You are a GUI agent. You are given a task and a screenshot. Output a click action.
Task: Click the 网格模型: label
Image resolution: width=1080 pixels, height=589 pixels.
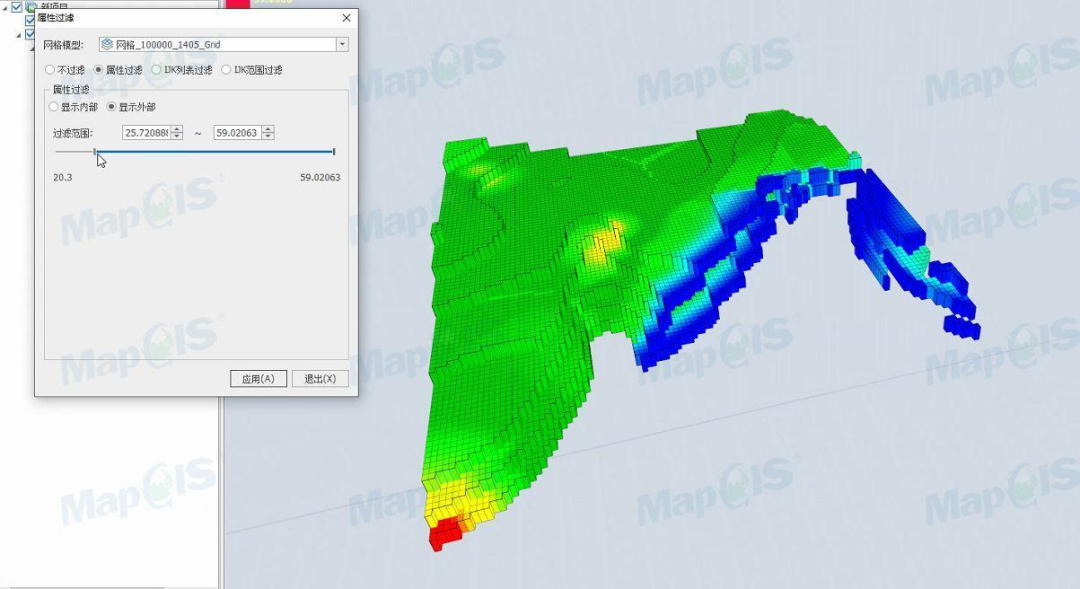[63, 45]
